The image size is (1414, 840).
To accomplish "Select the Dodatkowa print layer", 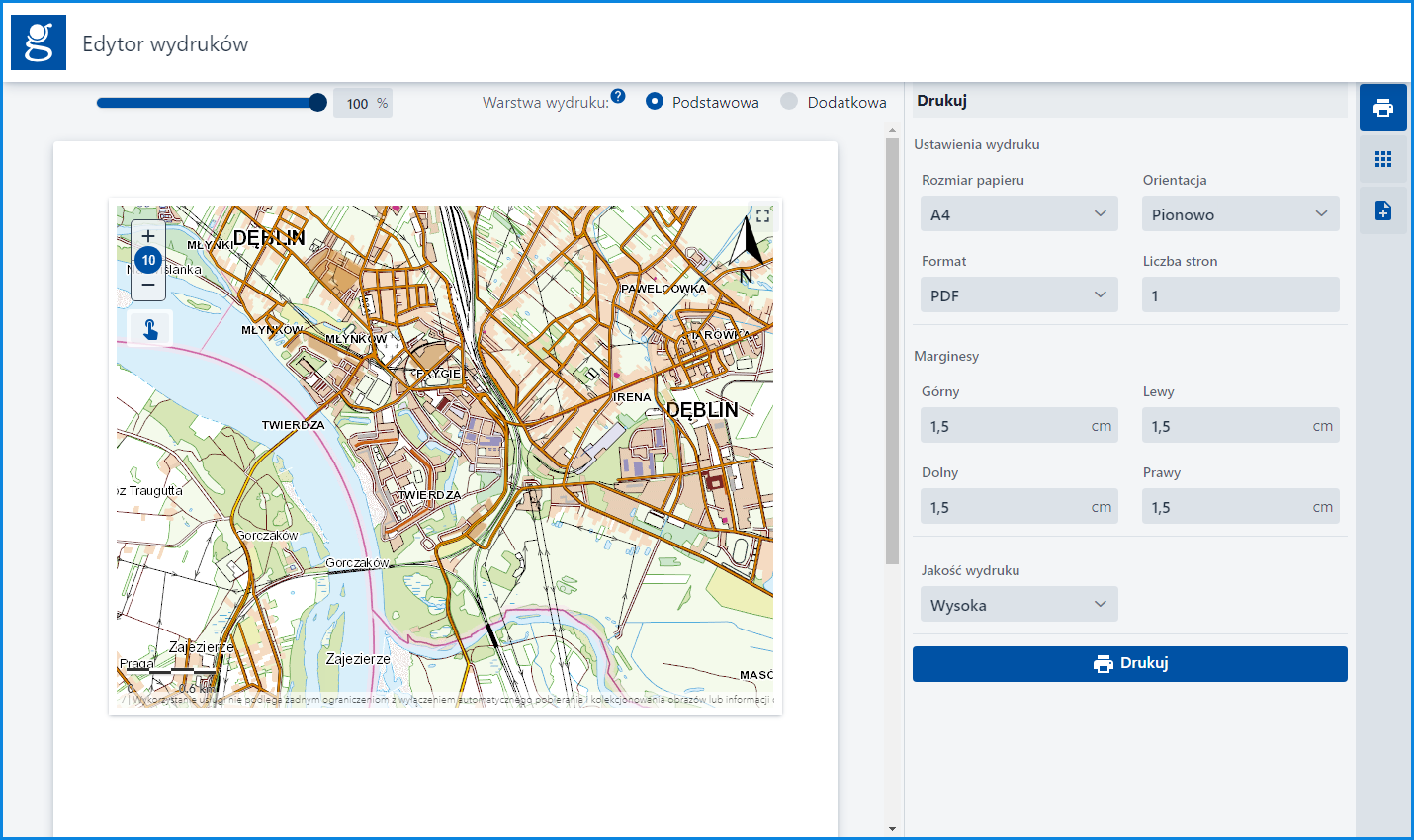I will point(789,101).
